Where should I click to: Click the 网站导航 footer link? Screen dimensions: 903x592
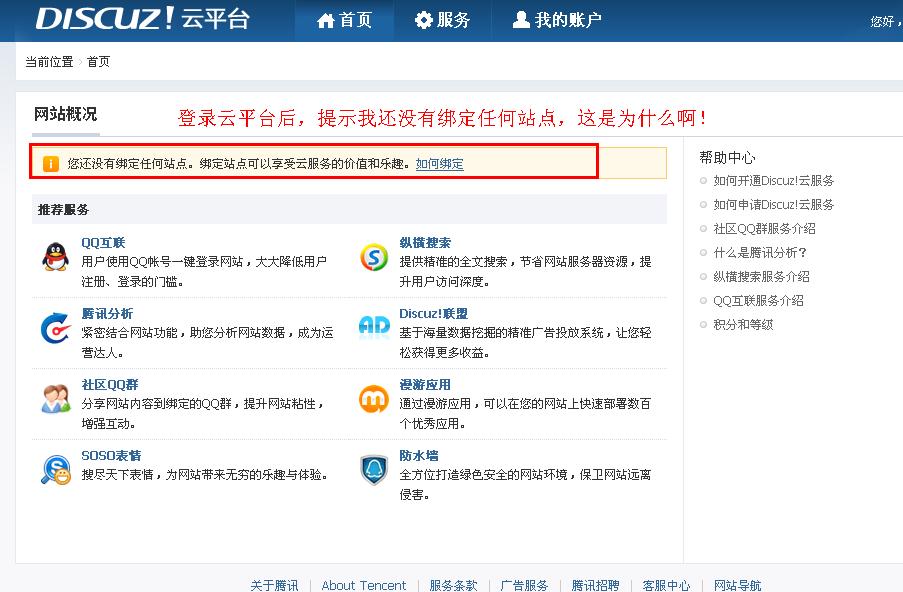click(x=738, y=585)
